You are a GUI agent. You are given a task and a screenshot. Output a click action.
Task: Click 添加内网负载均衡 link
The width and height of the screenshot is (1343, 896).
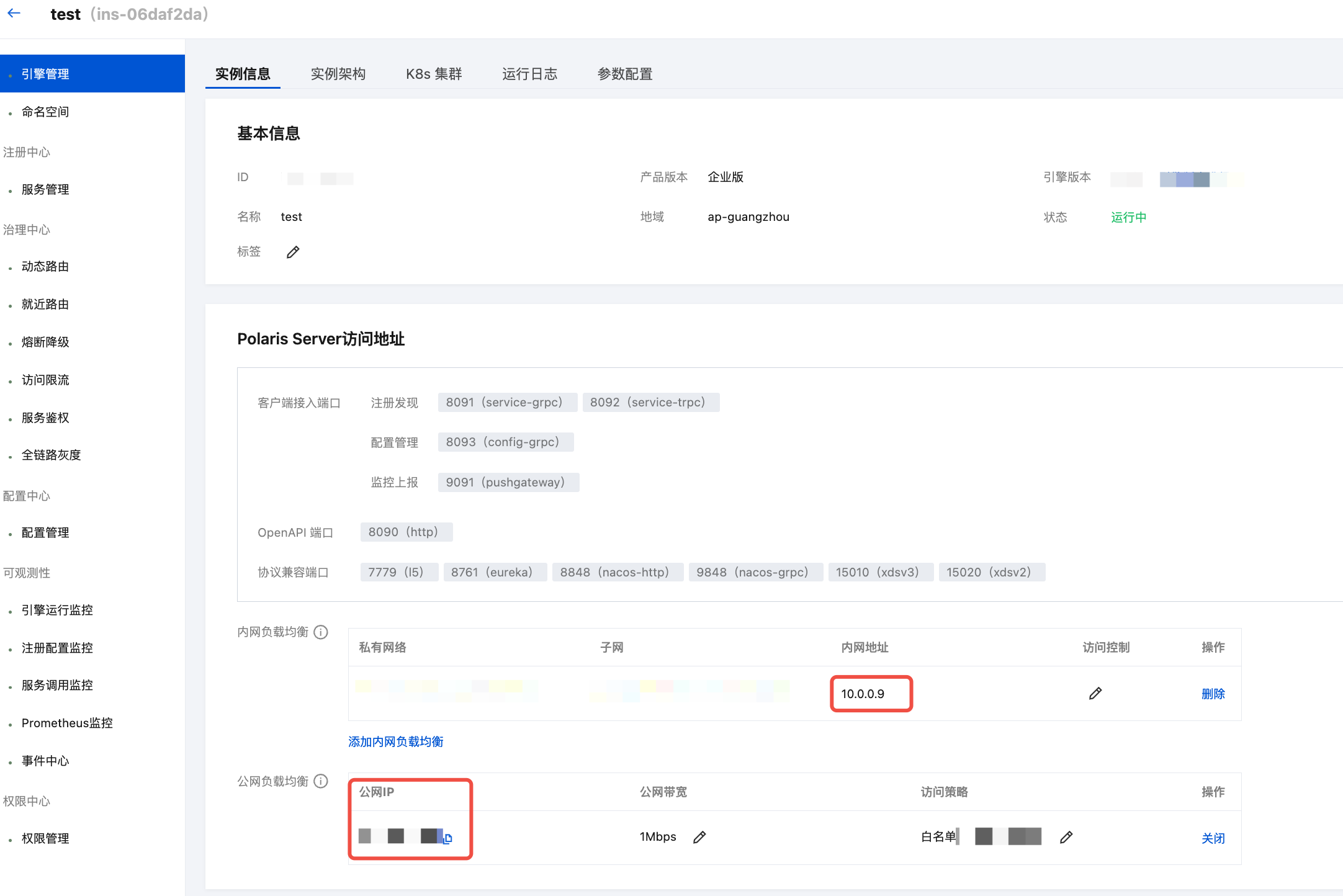pyautogui.click(x=395, y=741)
